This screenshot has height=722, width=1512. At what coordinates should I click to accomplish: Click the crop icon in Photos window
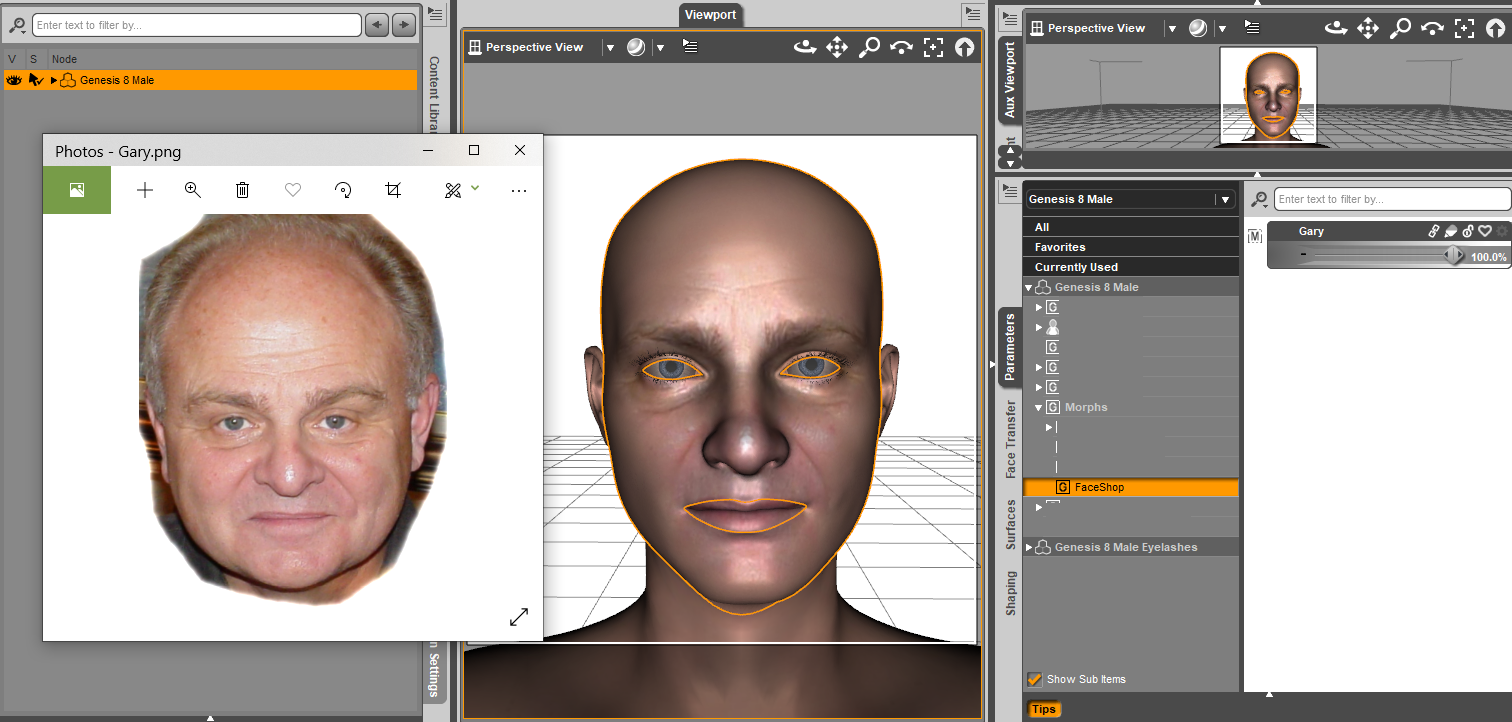coord(393,190)
